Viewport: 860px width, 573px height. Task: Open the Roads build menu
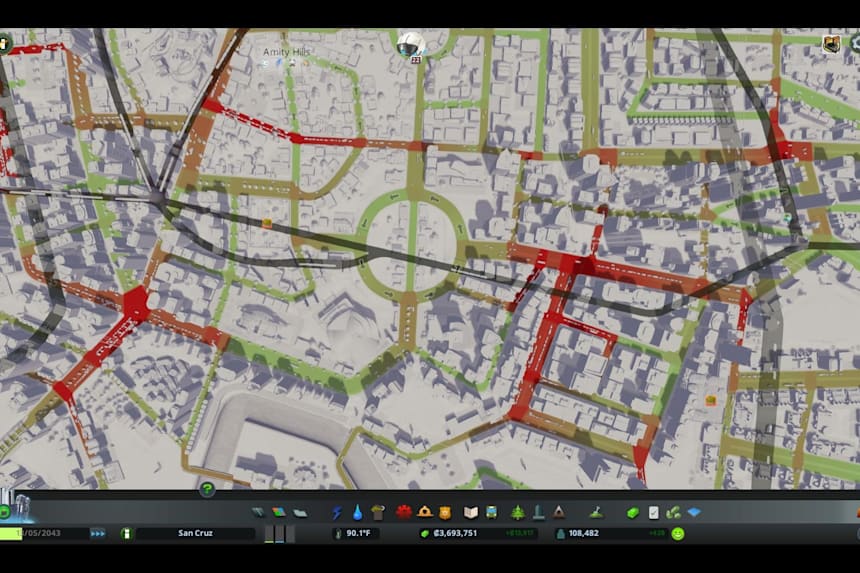258,513
